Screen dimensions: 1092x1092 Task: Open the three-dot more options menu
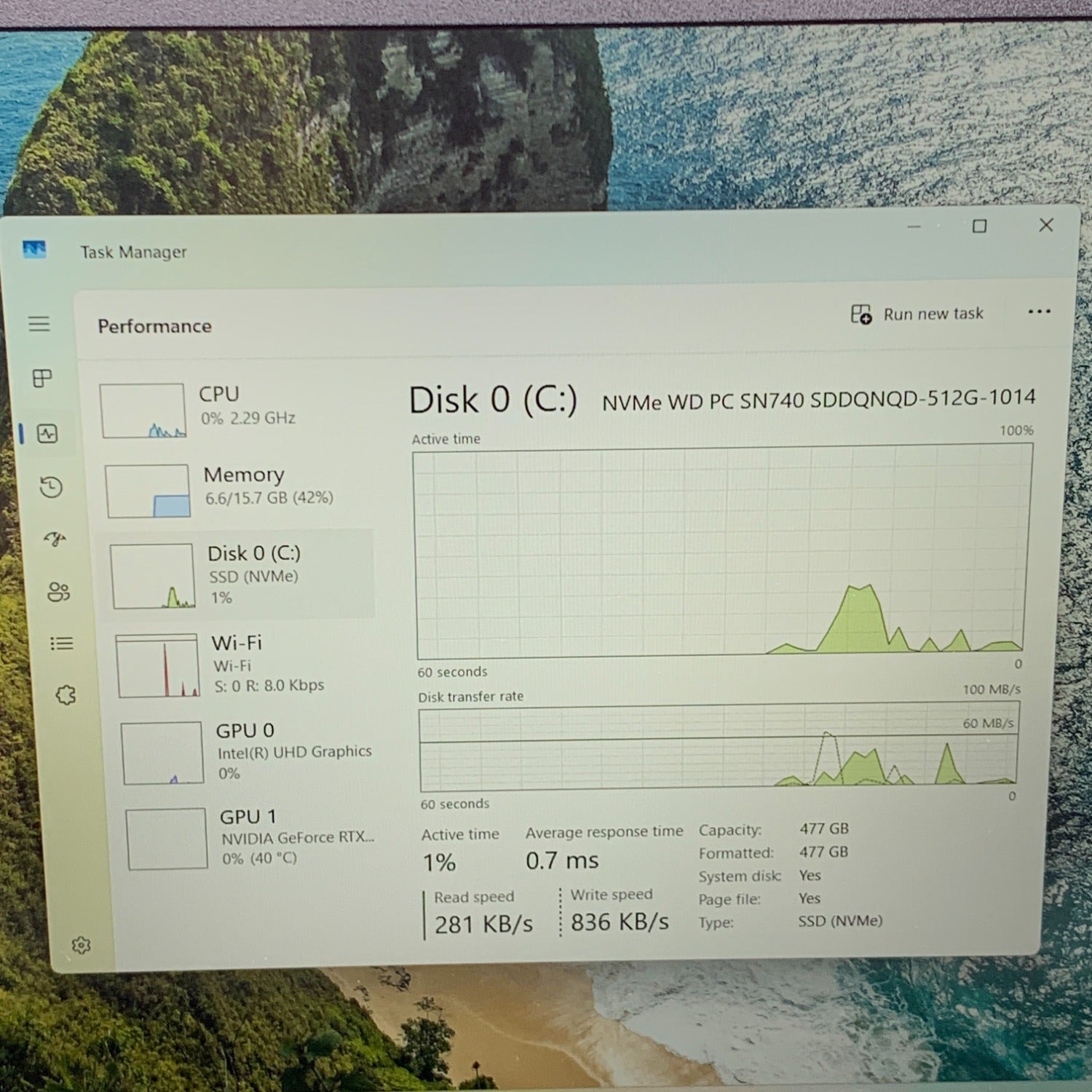tap(1039, 312)
